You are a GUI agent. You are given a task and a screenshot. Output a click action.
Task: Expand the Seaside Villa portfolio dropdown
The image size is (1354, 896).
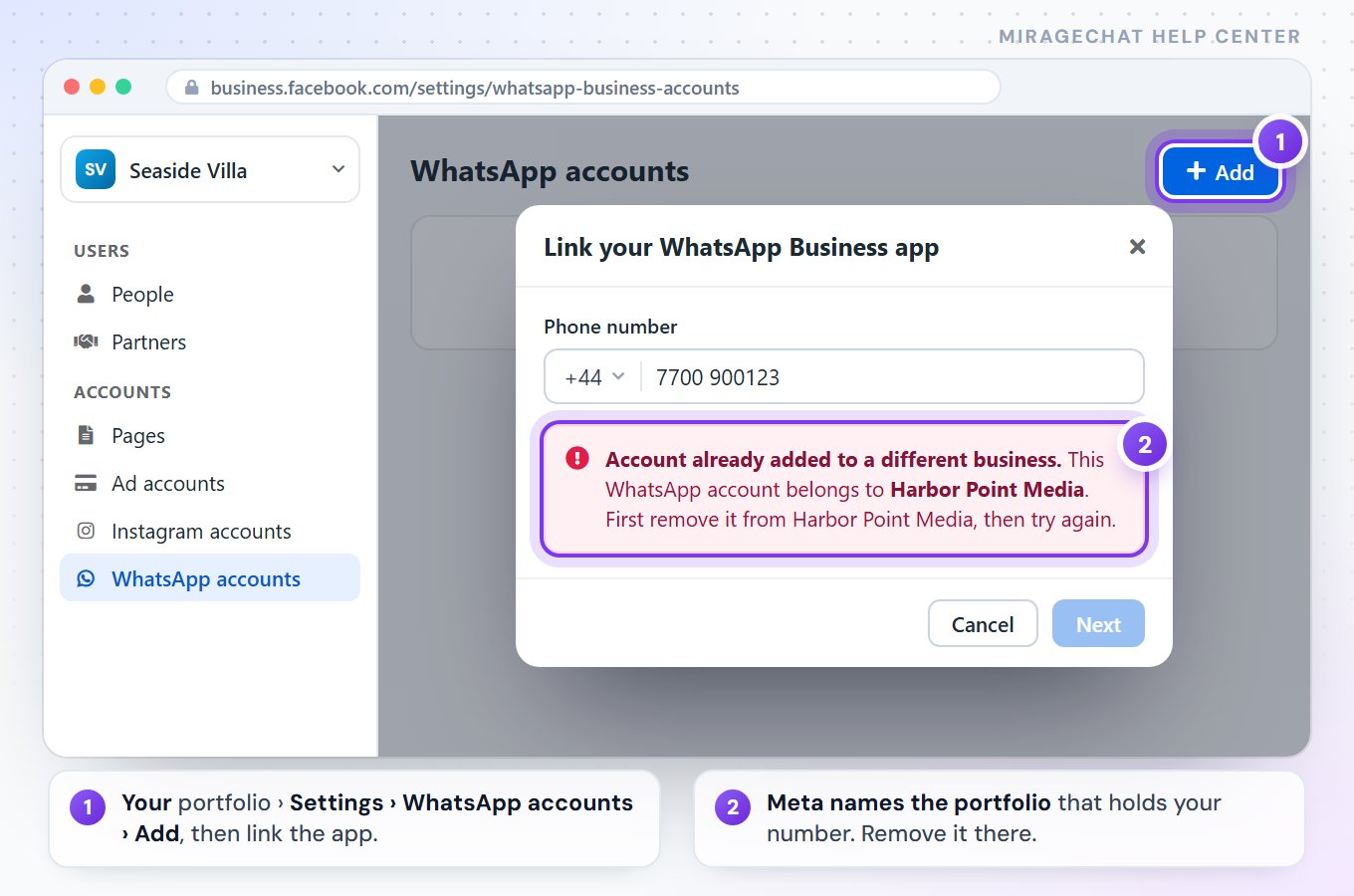(x=338, y=169)
